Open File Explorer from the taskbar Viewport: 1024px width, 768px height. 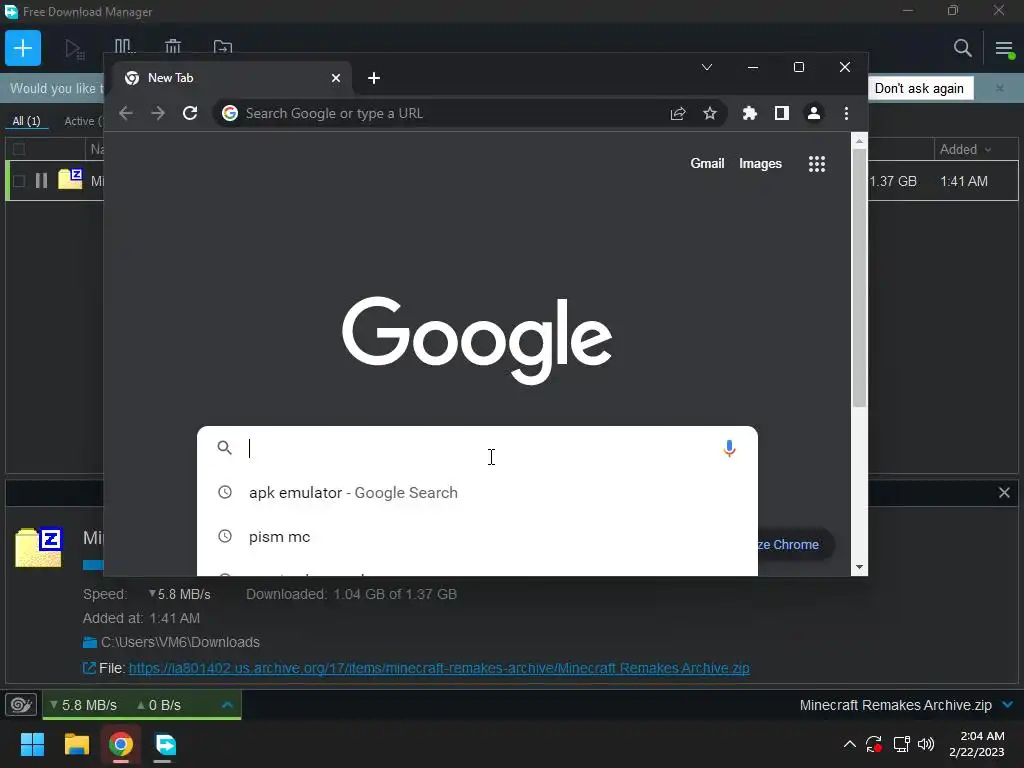click(76, 744)
